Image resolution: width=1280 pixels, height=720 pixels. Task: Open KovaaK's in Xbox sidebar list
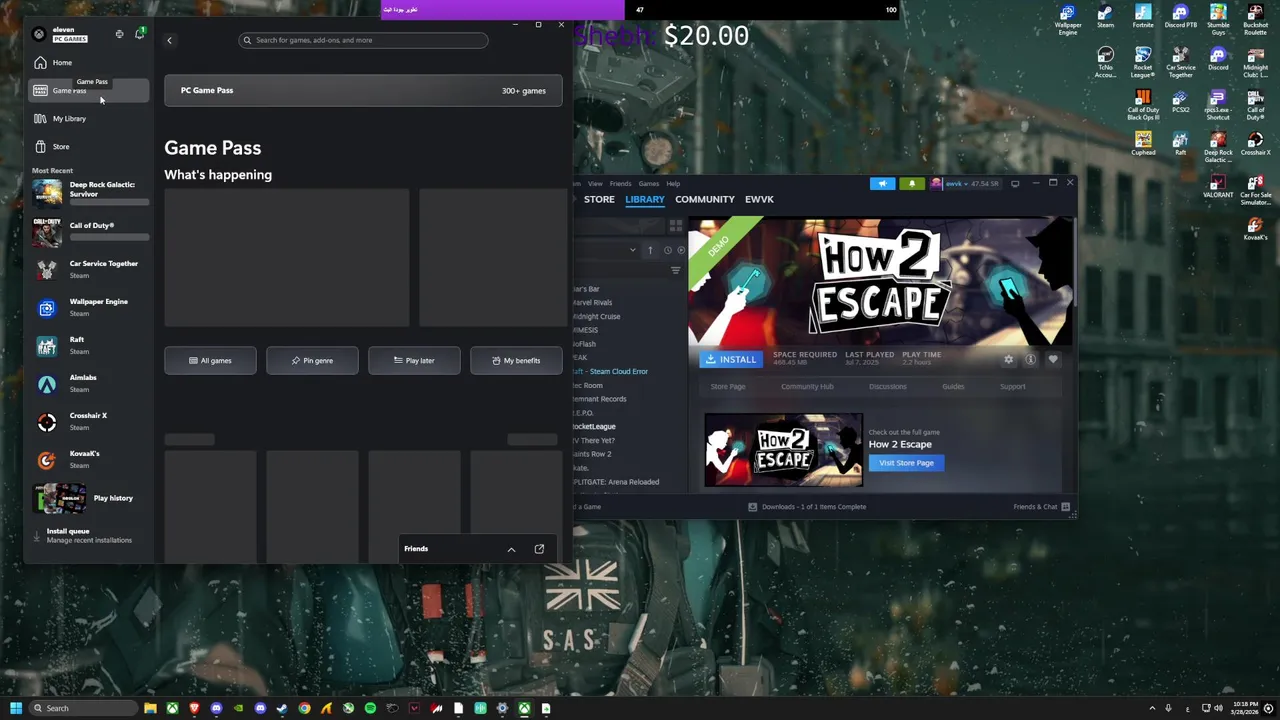point(90,459)
